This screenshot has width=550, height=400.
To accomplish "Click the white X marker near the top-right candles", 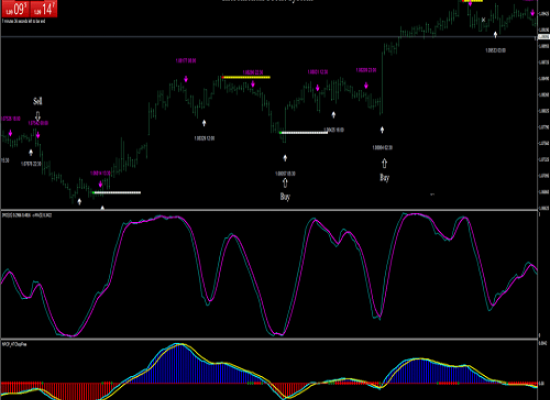I will 483,20.
